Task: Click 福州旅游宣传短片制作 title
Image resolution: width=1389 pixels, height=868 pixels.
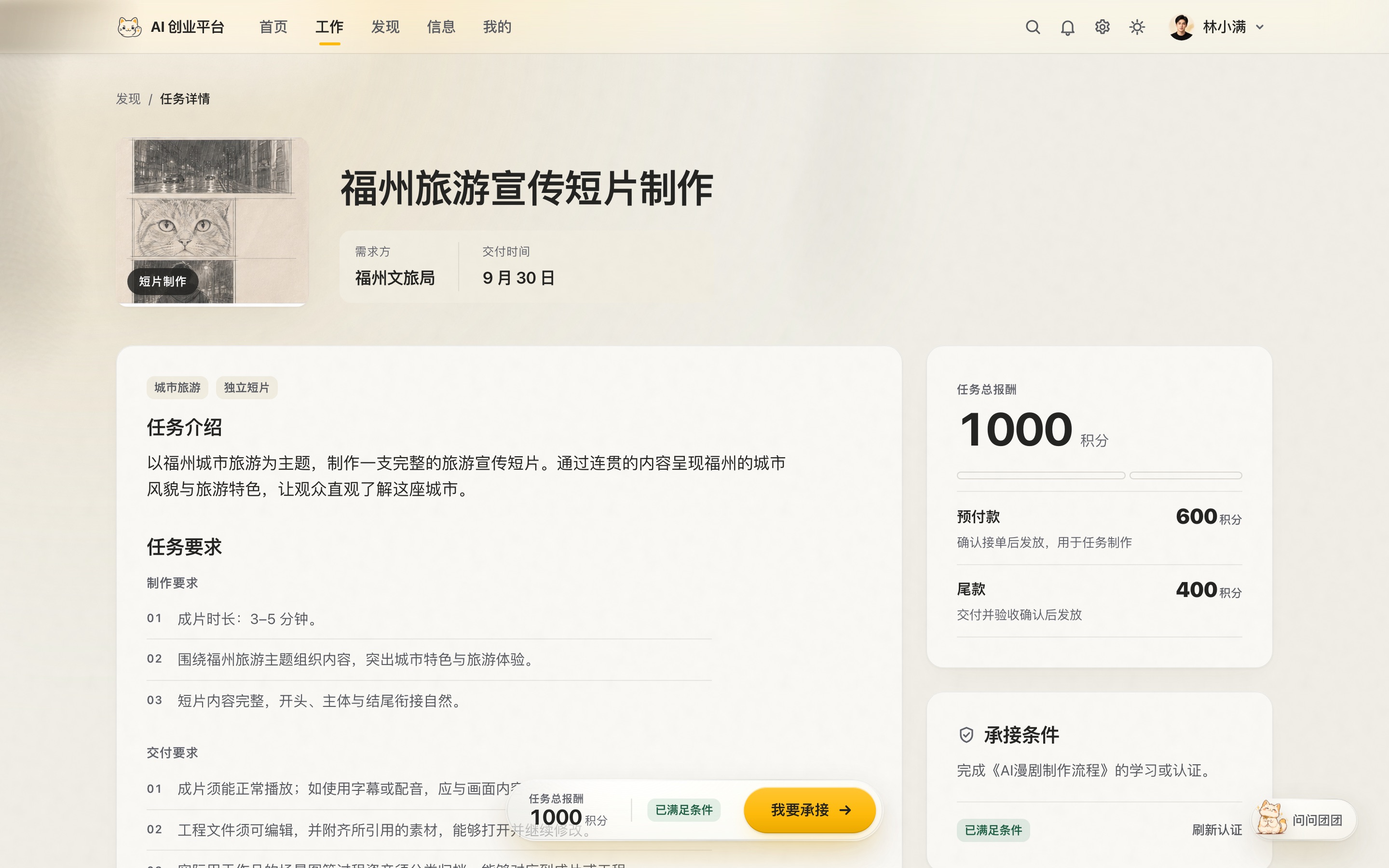Action: pos(526,188)
